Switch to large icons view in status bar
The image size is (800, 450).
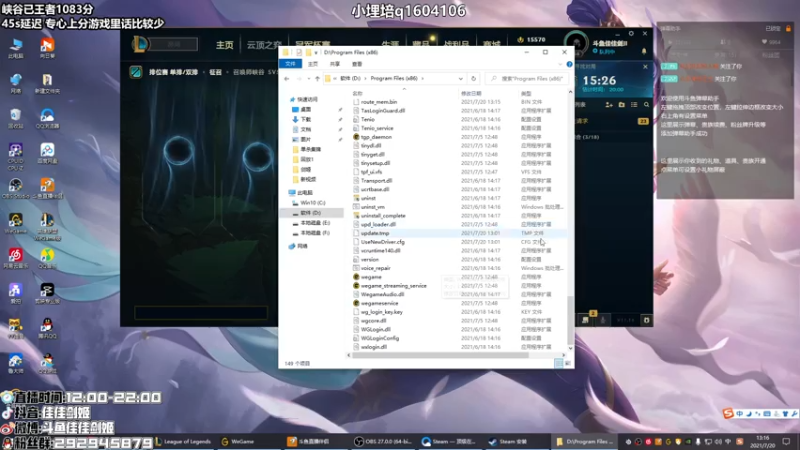tap(567, 363)
